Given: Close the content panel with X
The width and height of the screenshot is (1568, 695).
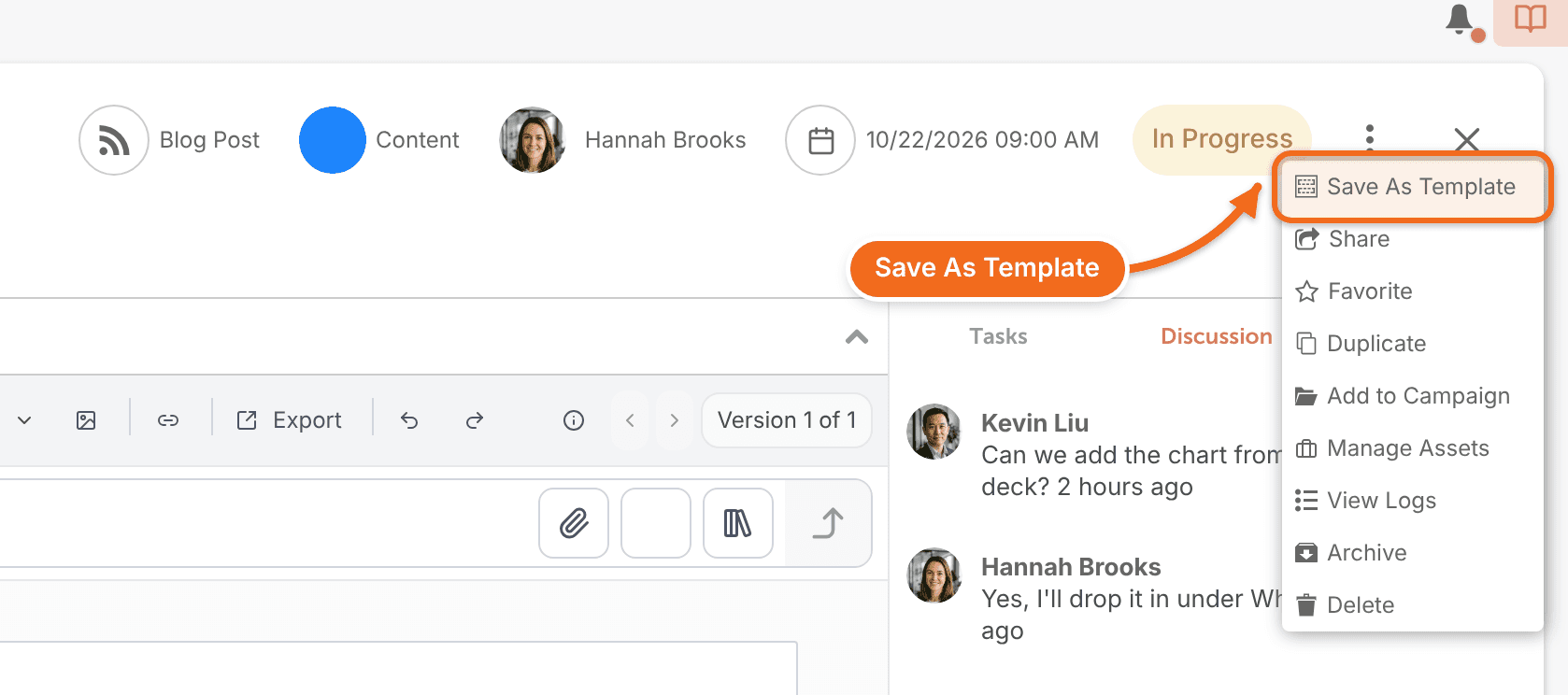Looking at the screenshot, I should click(1467, 140).
